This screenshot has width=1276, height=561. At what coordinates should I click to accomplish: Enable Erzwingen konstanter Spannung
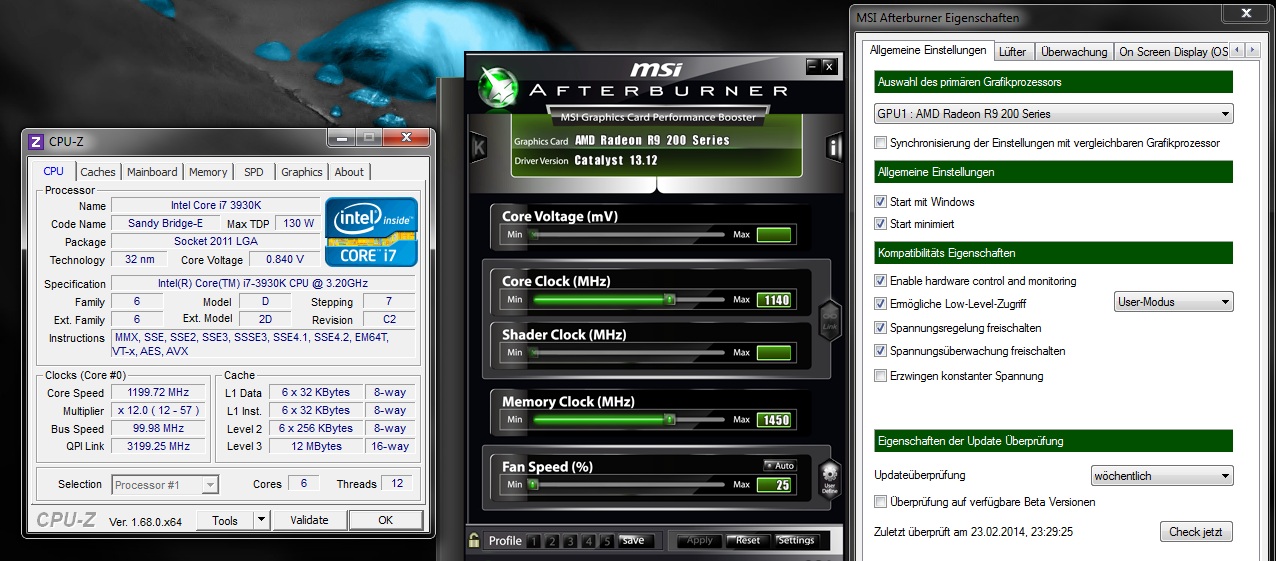click(x=881, y=376)
